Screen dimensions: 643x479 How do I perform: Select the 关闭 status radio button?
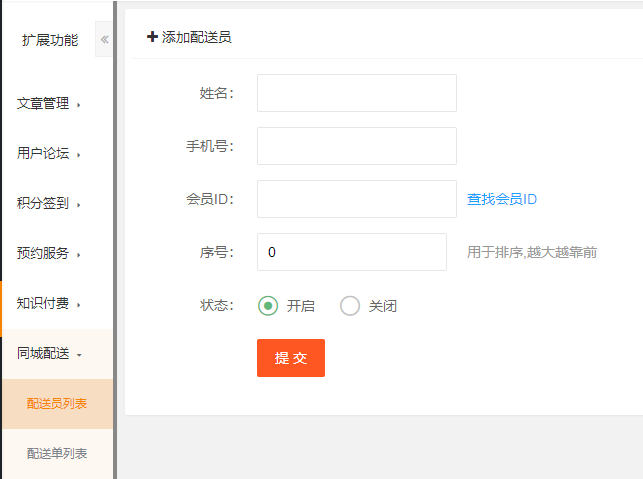[350, 306]
